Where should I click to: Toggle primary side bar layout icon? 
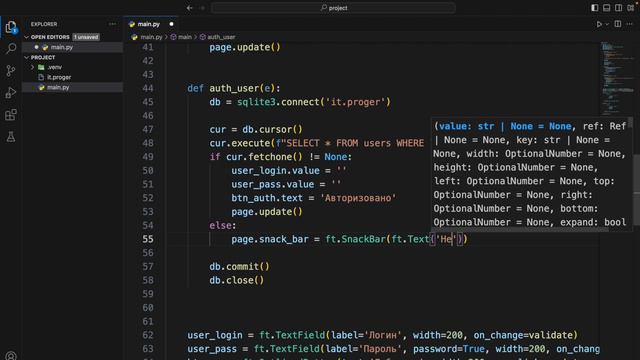pos(595,8)
